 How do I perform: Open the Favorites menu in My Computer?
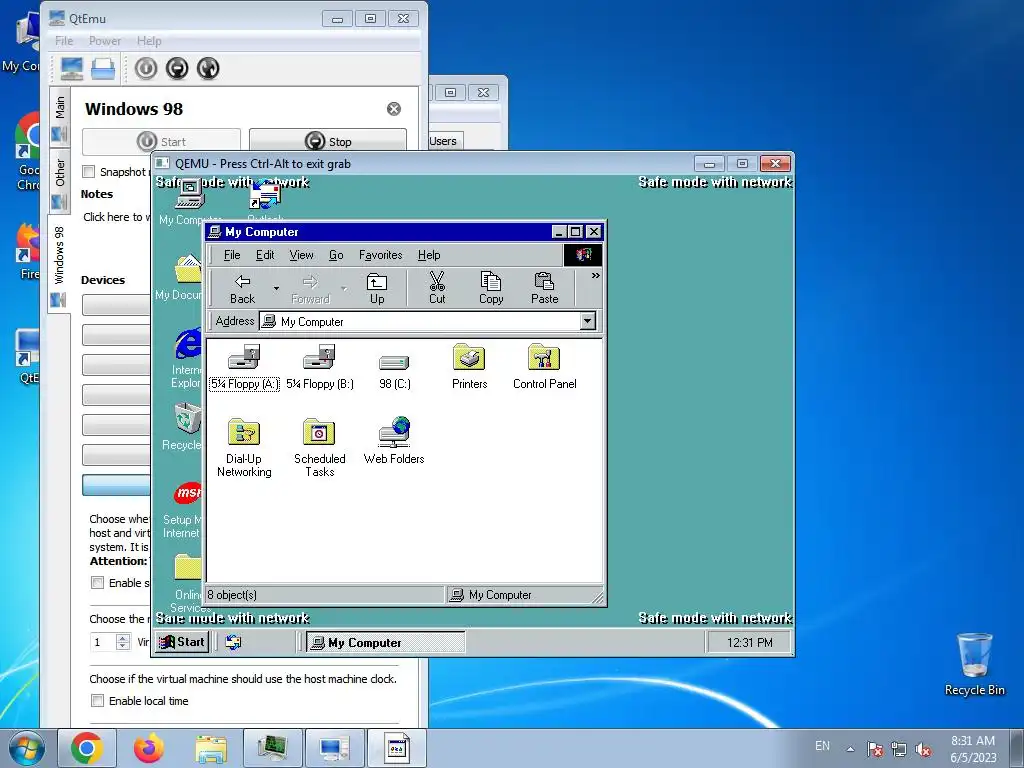[380, 255]
